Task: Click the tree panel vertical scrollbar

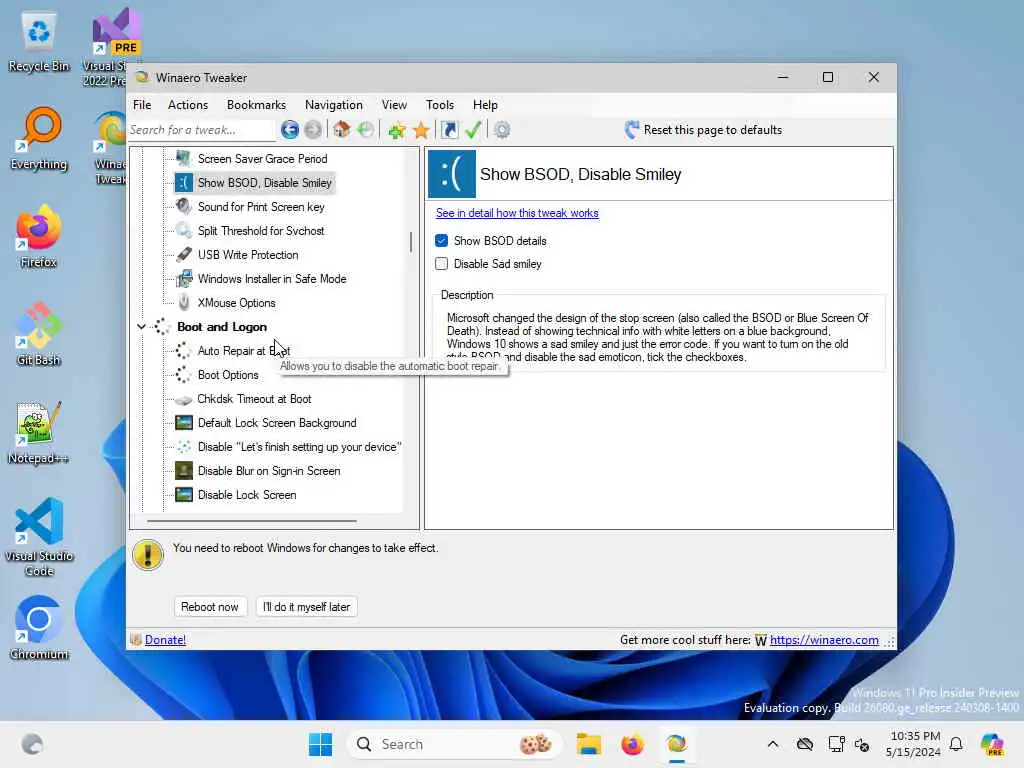Action: (x=411, y=242)
